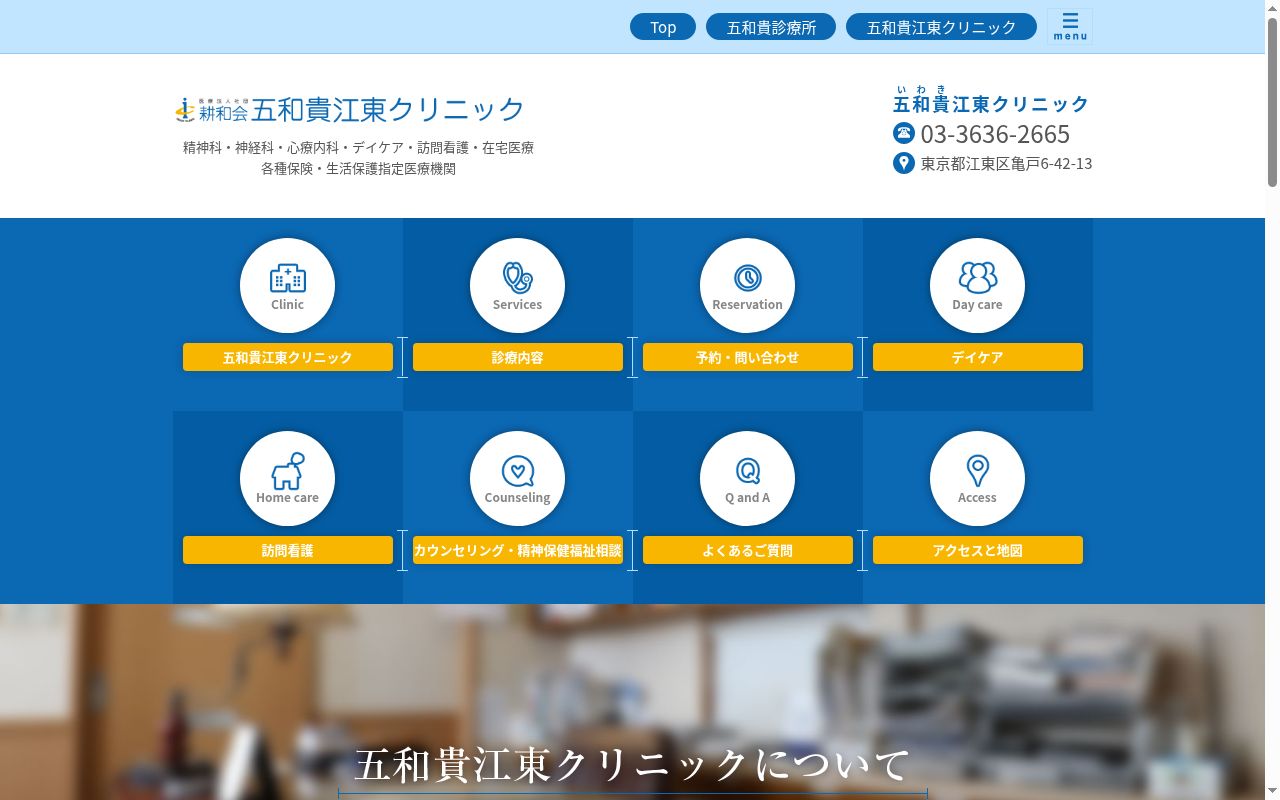Open the よくあるご質問 button
This screenshot has height=800, width=1280.
[748, 550]
